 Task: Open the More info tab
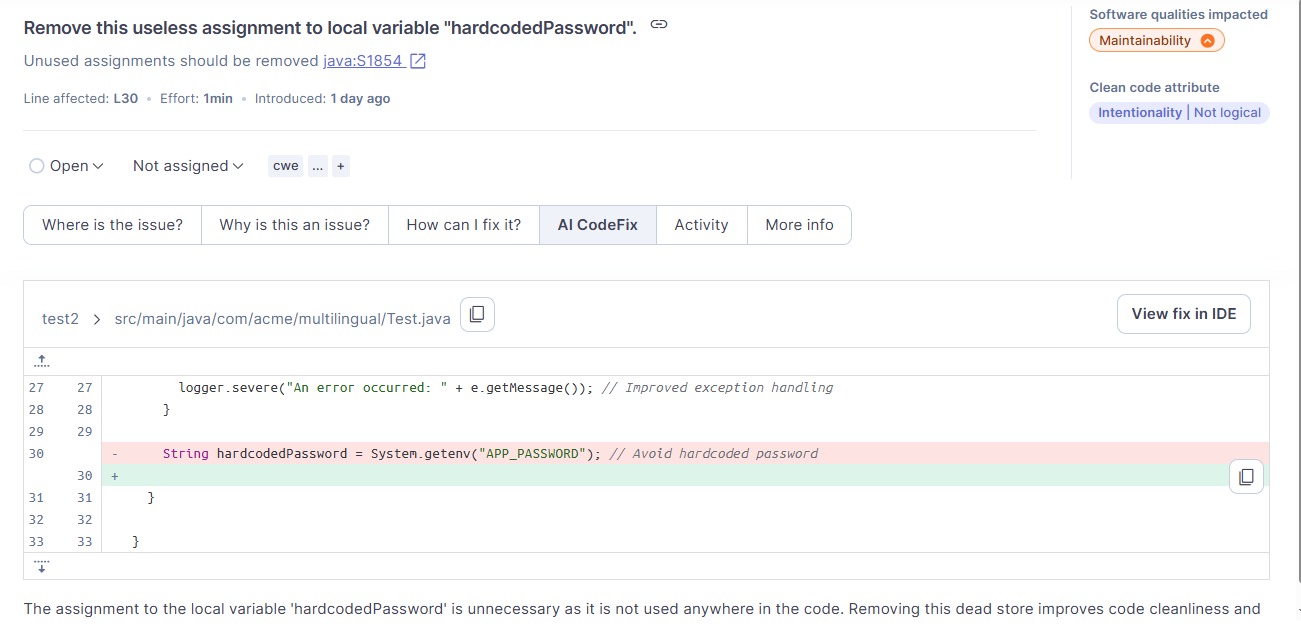pos(799,225)
